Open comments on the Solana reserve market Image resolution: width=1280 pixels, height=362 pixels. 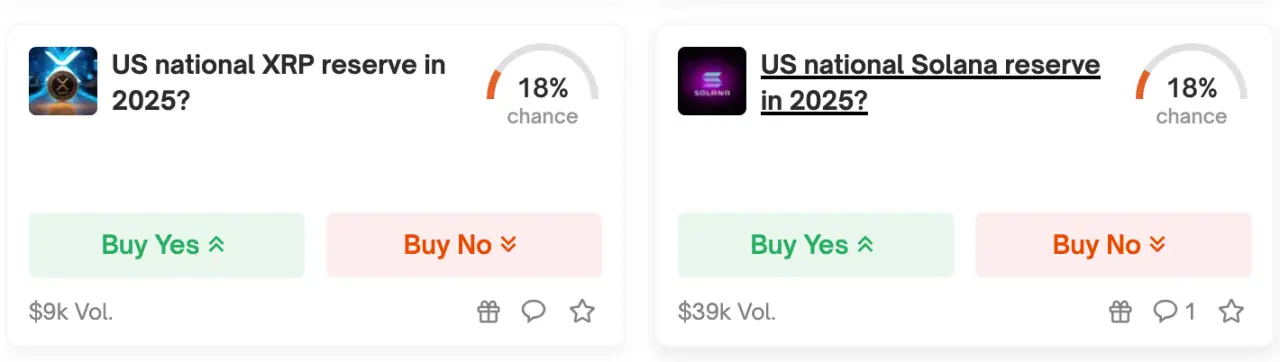1174,312
